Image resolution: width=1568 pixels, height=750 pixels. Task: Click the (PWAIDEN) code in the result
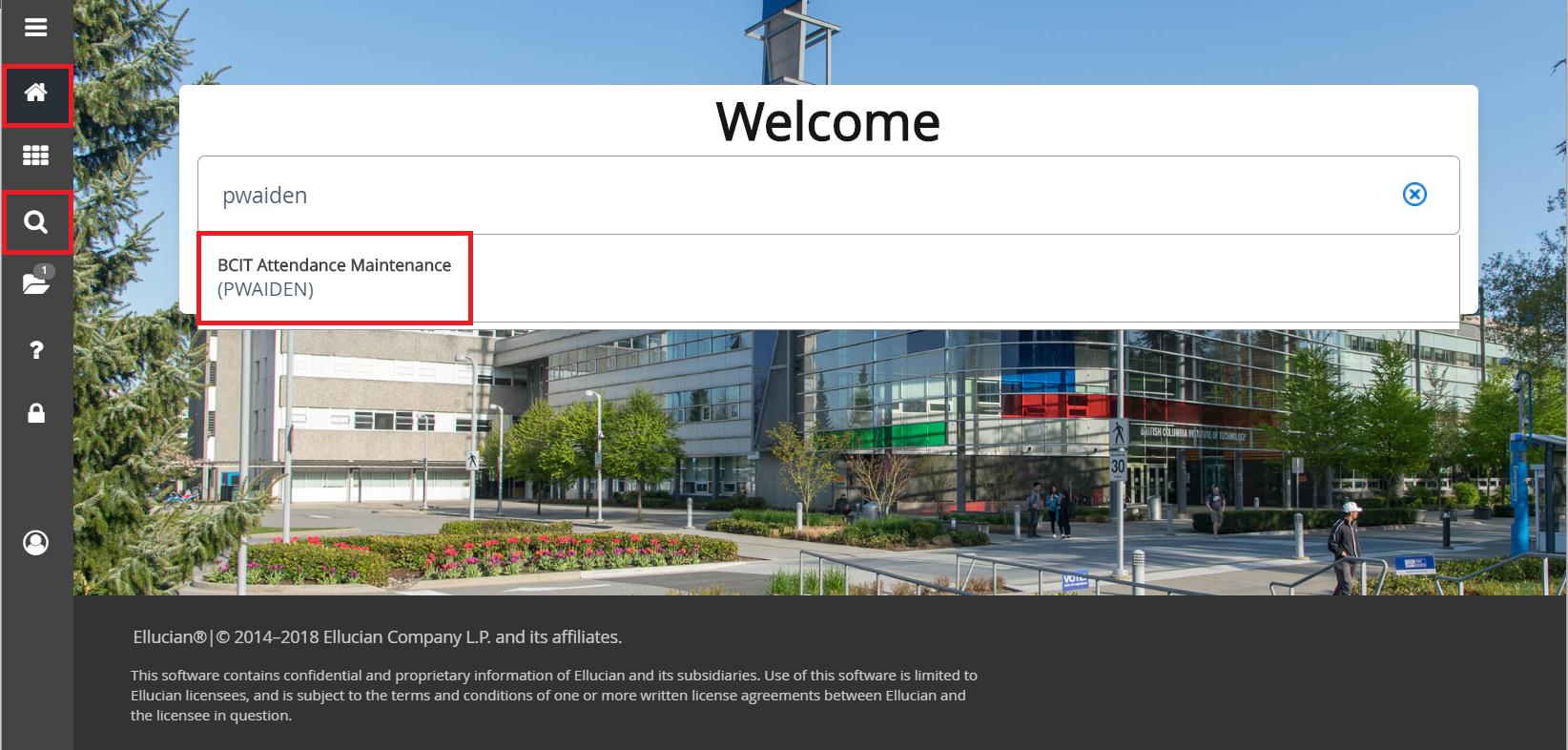(265, 290)
